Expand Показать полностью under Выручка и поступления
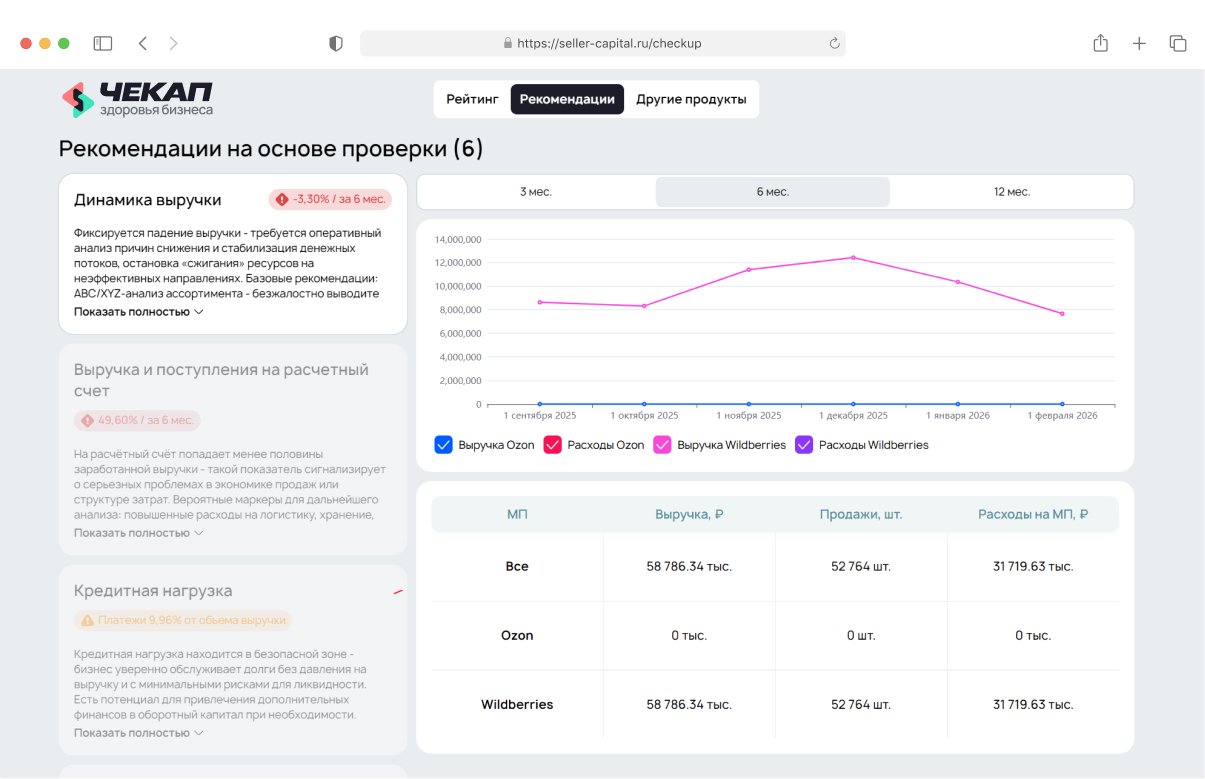 pos(138,533)
